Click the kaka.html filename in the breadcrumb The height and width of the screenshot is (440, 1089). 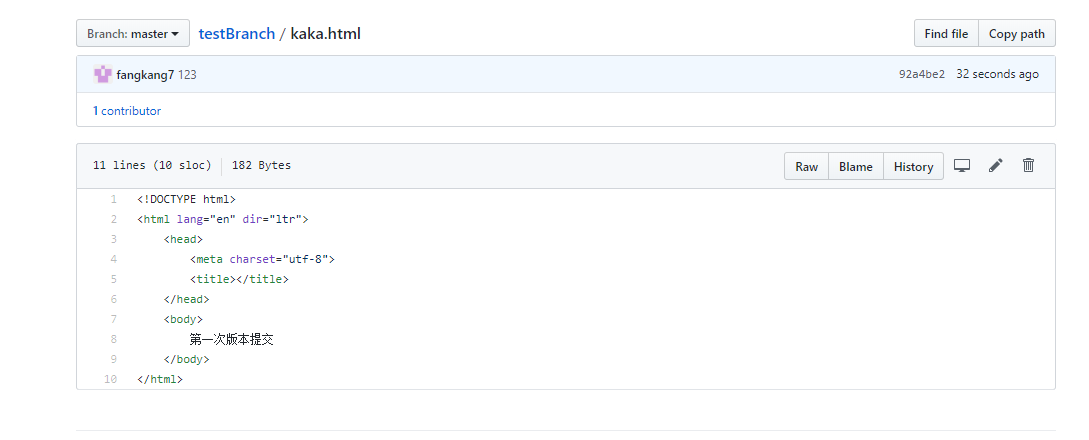click(325, 33)
